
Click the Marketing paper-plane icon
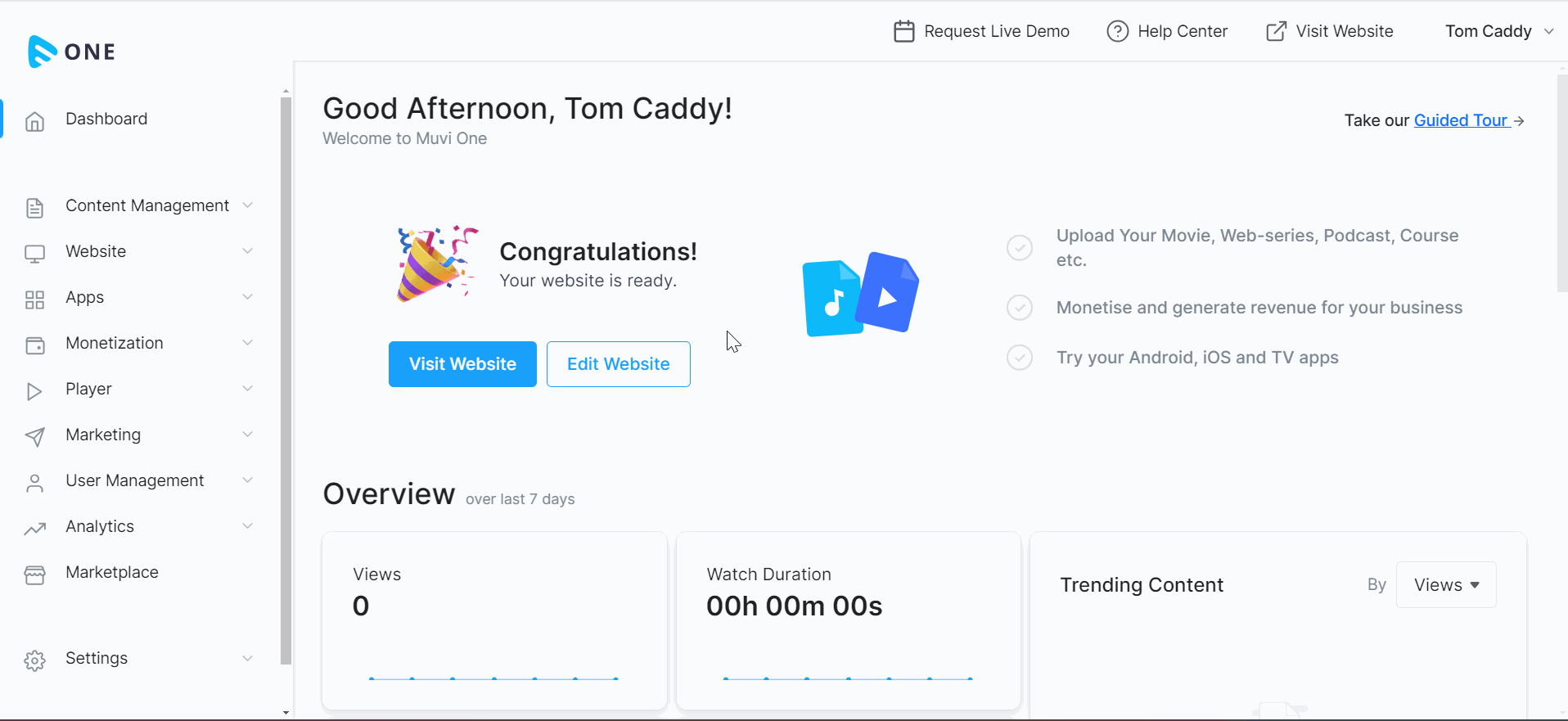(34, 437)
